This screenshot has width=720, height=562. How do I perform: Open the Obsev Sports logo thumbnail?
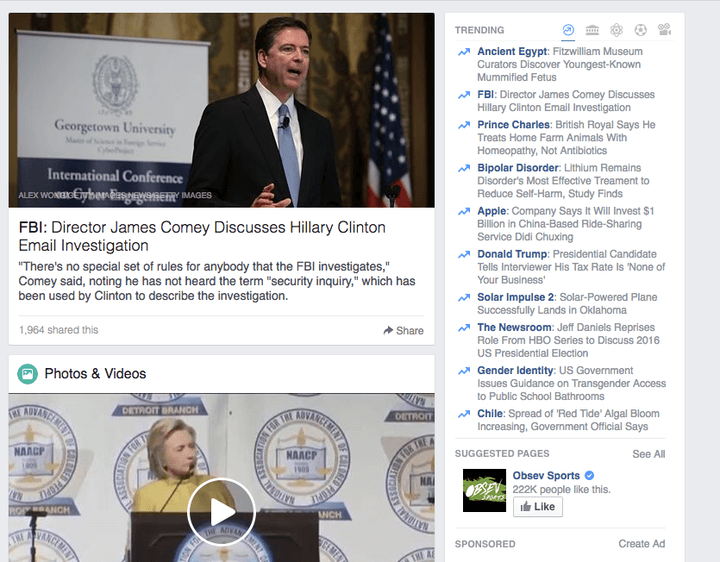(484, 490)
